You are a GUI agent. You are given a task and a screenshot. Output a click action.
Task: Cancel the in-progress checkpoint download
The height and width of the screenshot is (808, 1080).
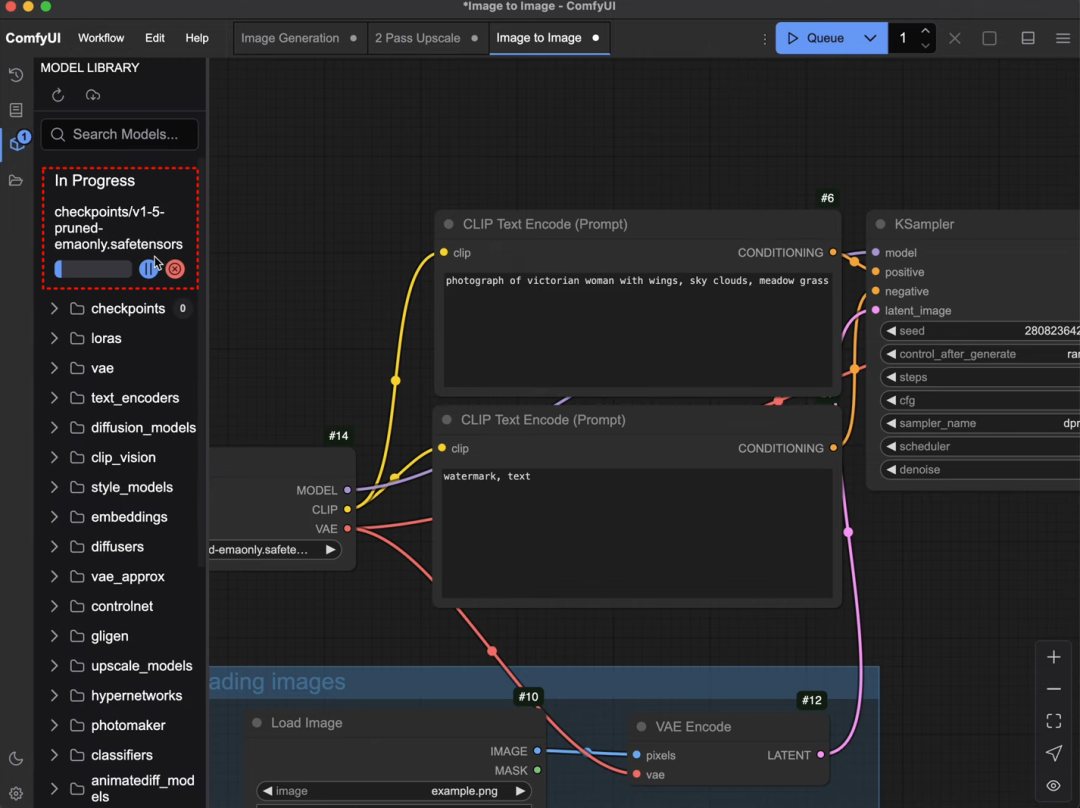tap(175, 269)
